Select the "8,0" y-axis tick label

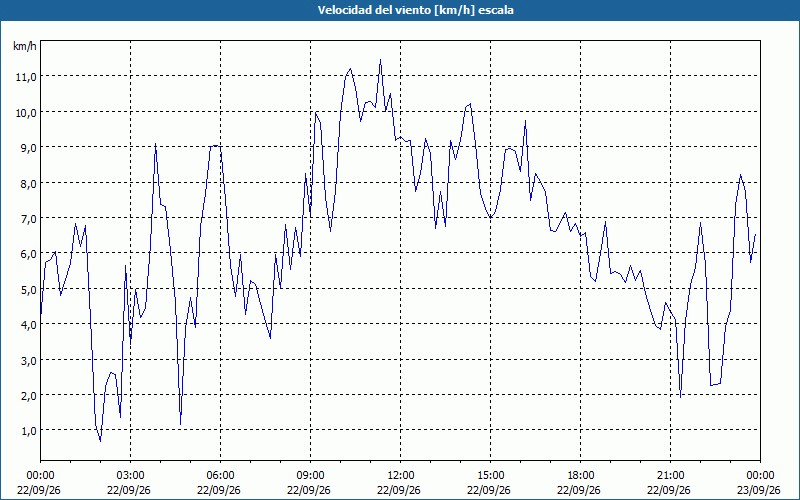tap(28, 183)
